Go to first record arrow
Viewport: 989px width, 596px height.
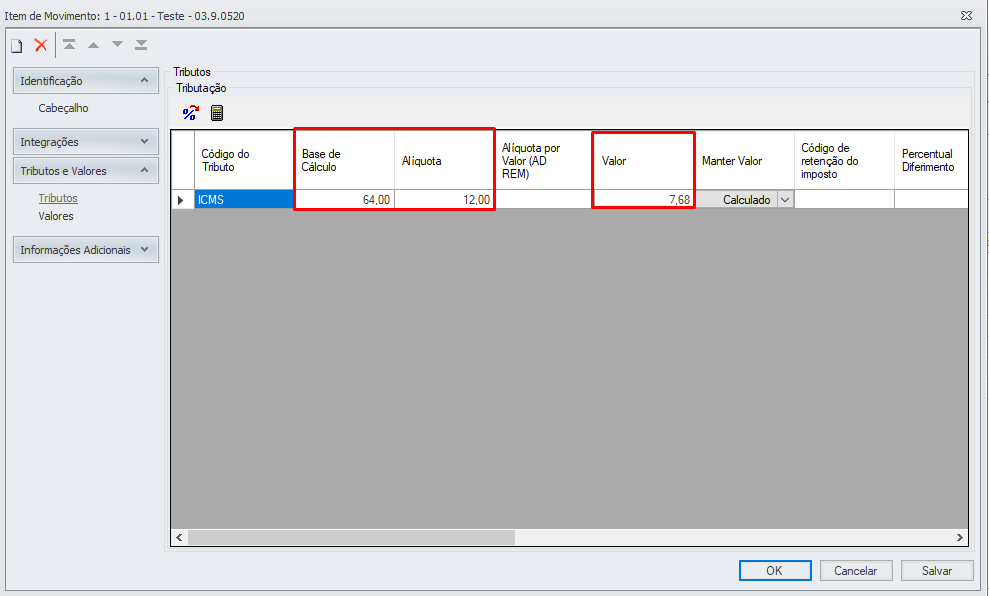[x=69, y=44]
